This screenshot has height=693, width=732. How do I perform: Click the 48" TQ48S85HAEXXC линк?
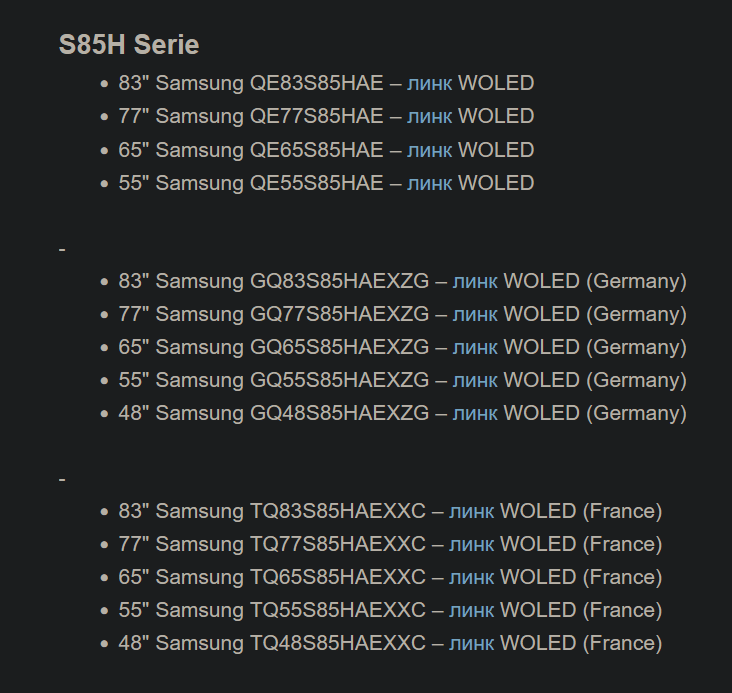tap(471, 644)
